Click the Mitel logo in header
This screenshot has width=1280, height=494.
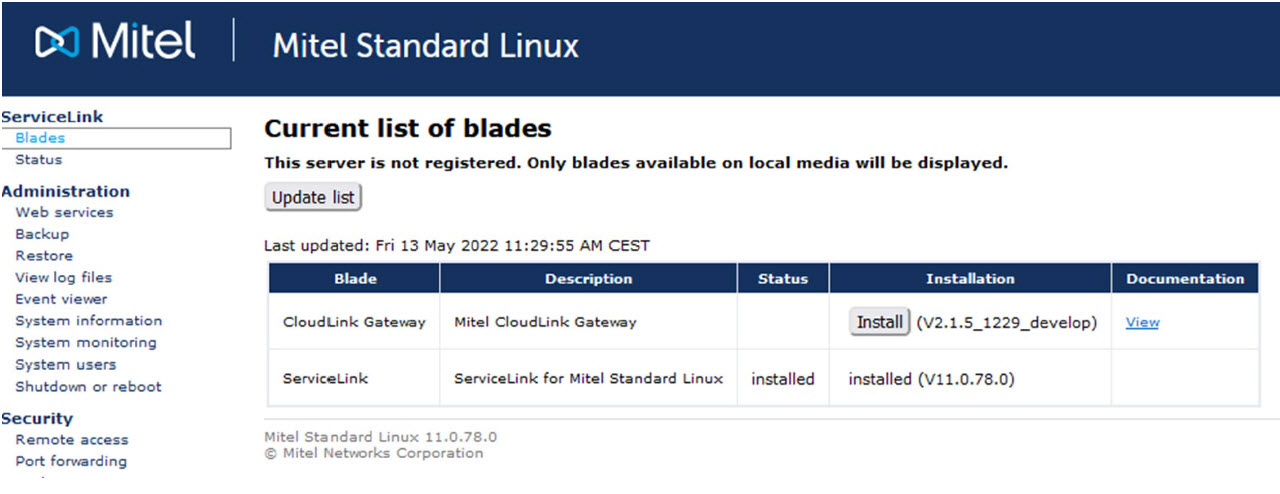pos(115,42)
